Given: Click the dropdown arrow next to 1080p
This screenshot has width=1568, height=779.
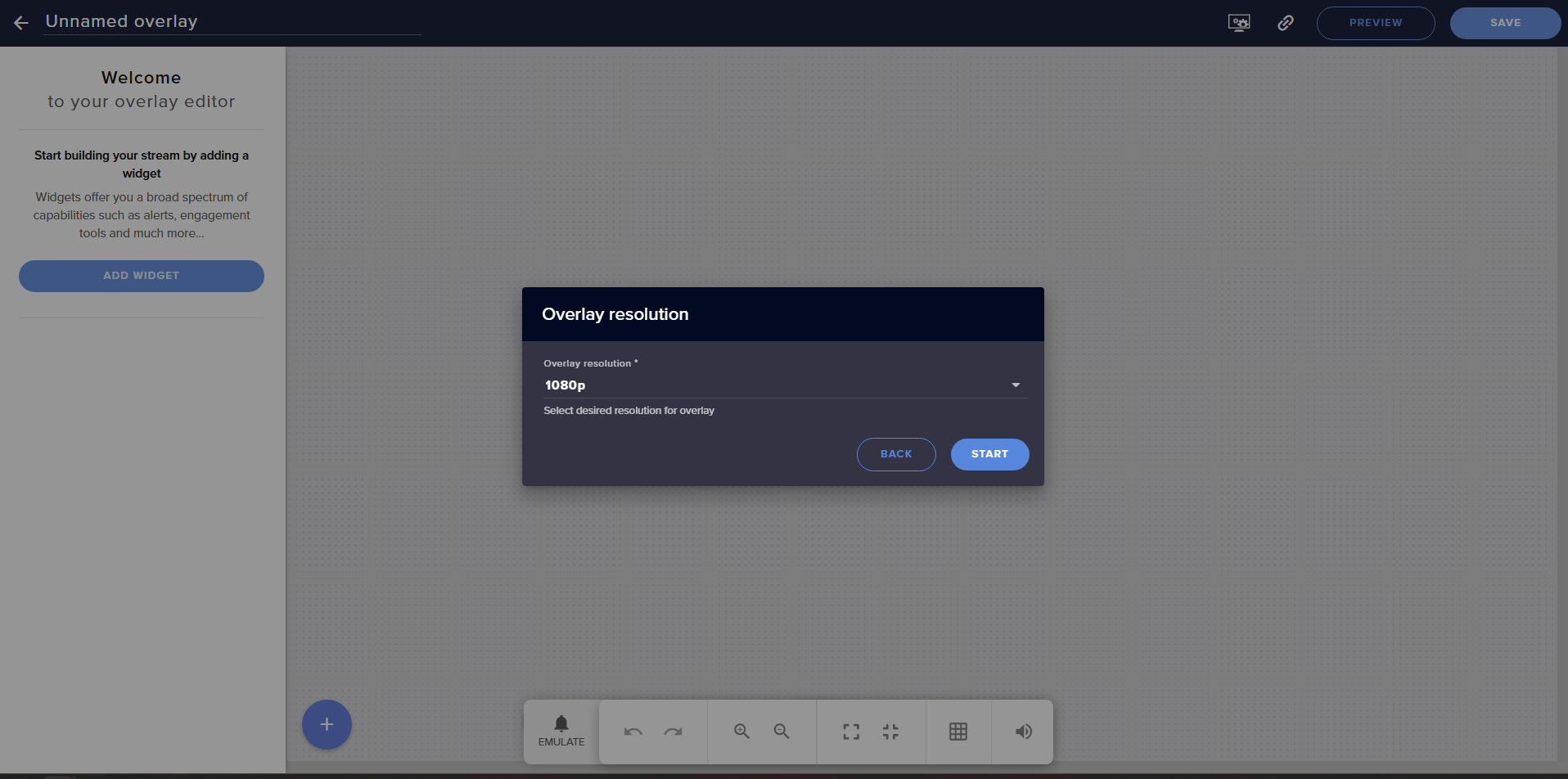Looking at the screenshot, I should point(1016,385).
